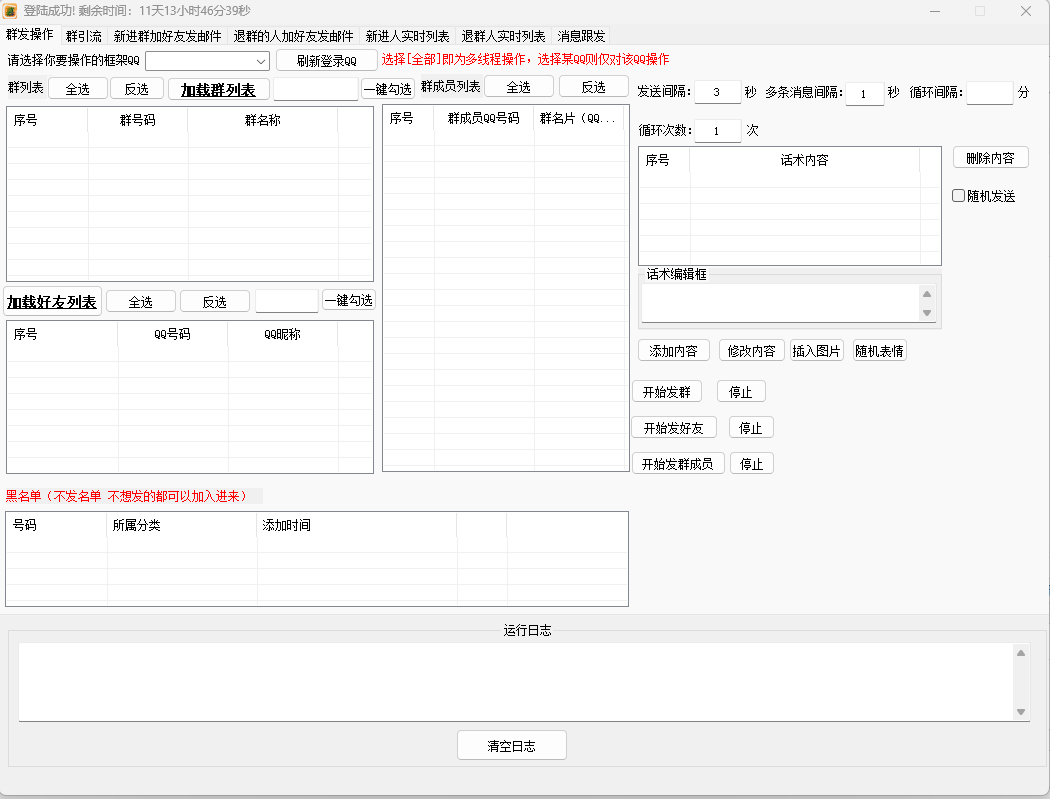
Task: Start group sending with 开始发群
Action: click(667, 391)
